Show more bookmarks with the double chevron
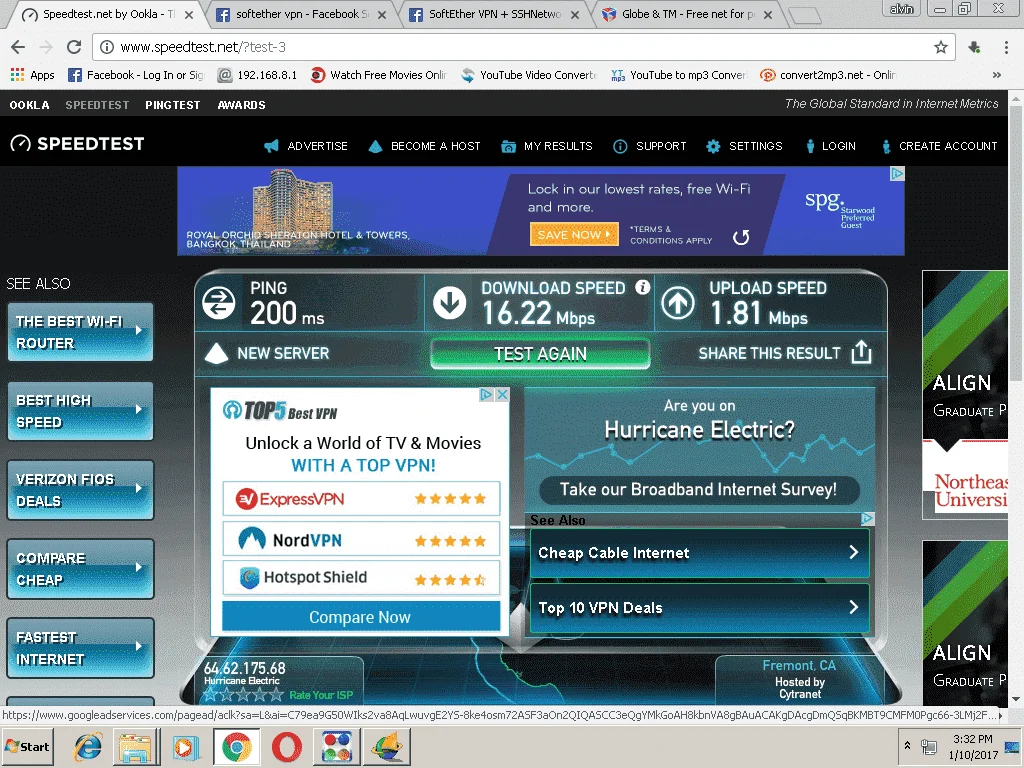 tap(997, 75)
